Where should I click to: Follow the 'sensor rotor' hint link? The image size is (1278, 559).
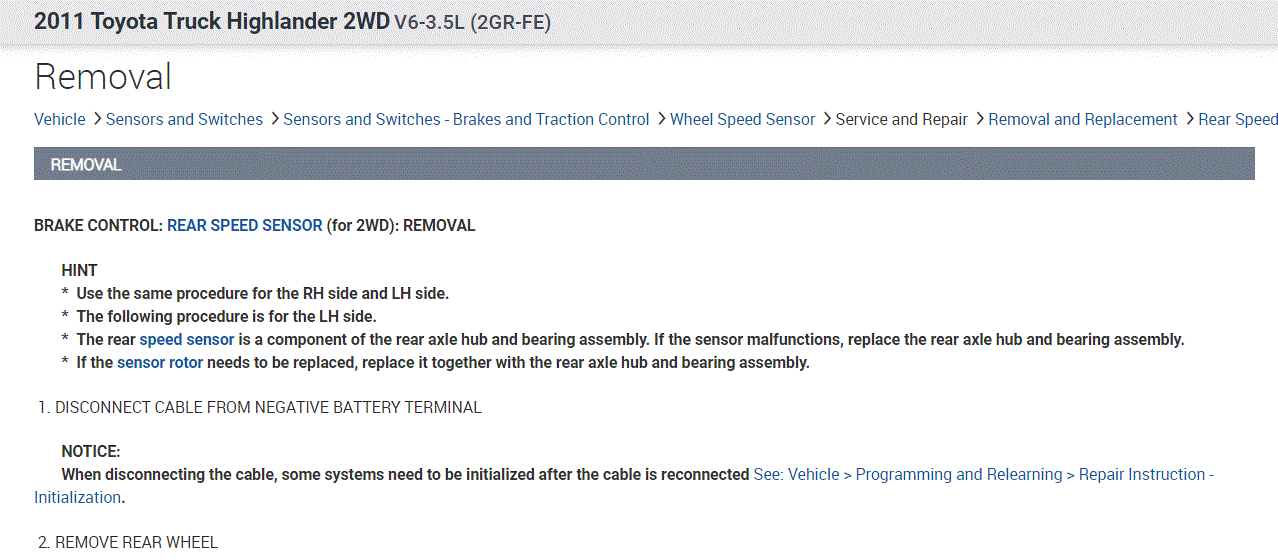coord(160,362)
